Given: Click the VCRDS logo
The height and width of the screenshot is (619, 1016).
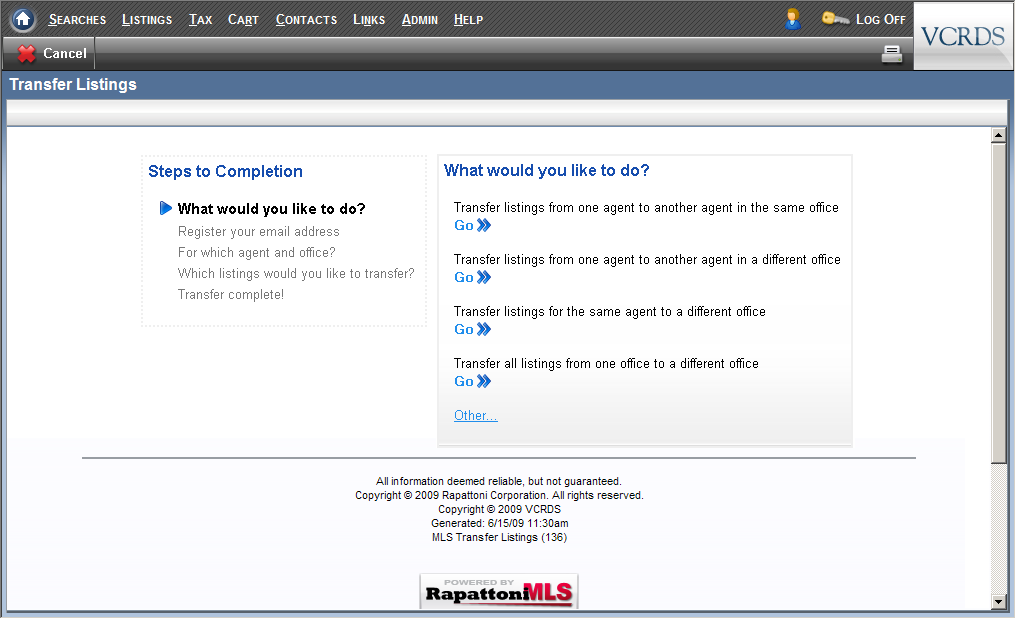Looking at the screenshot, I should point(963,36).
